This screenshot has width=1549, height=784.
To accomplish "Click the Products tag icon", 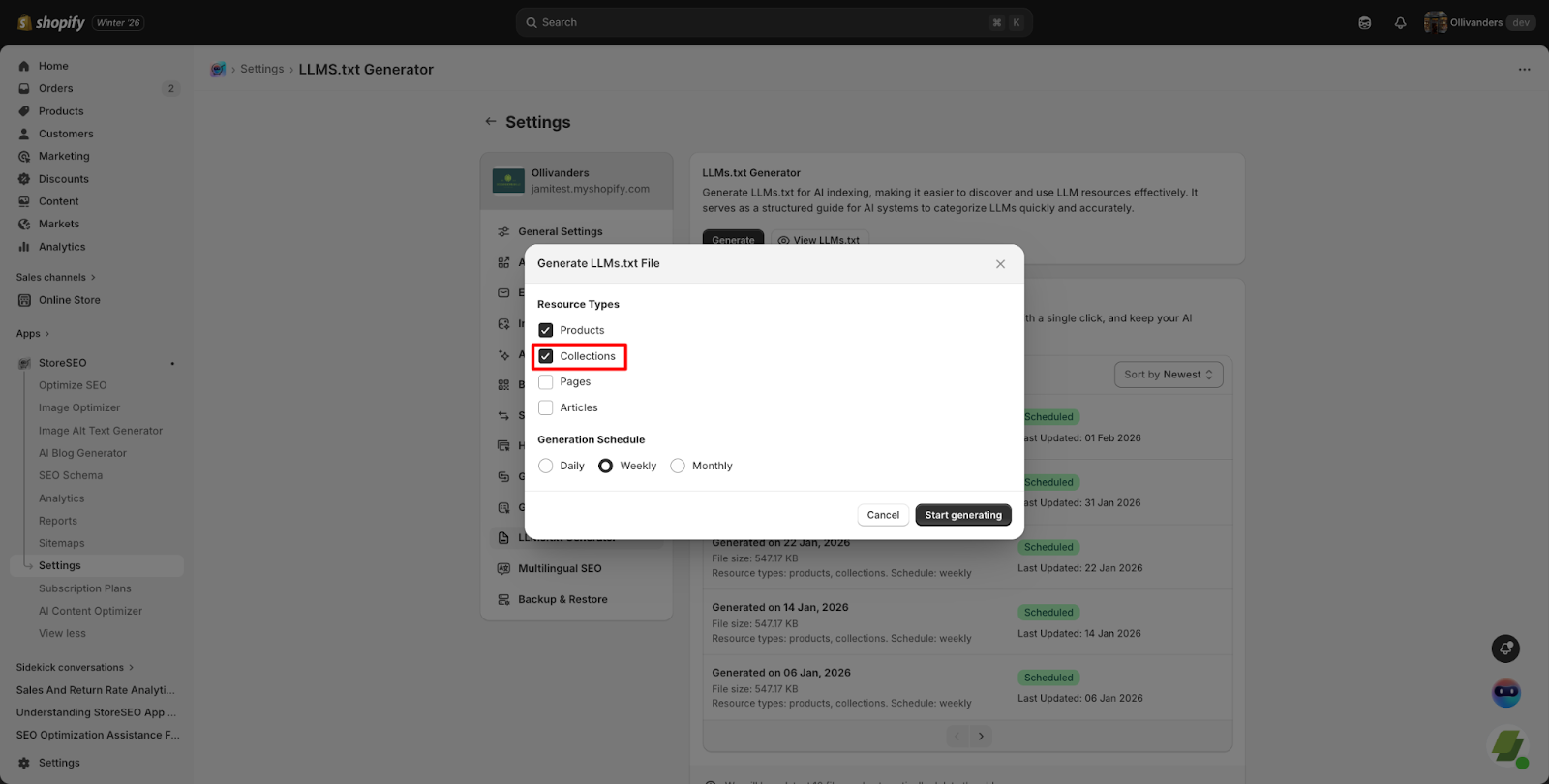I will [x=24, y=111].
